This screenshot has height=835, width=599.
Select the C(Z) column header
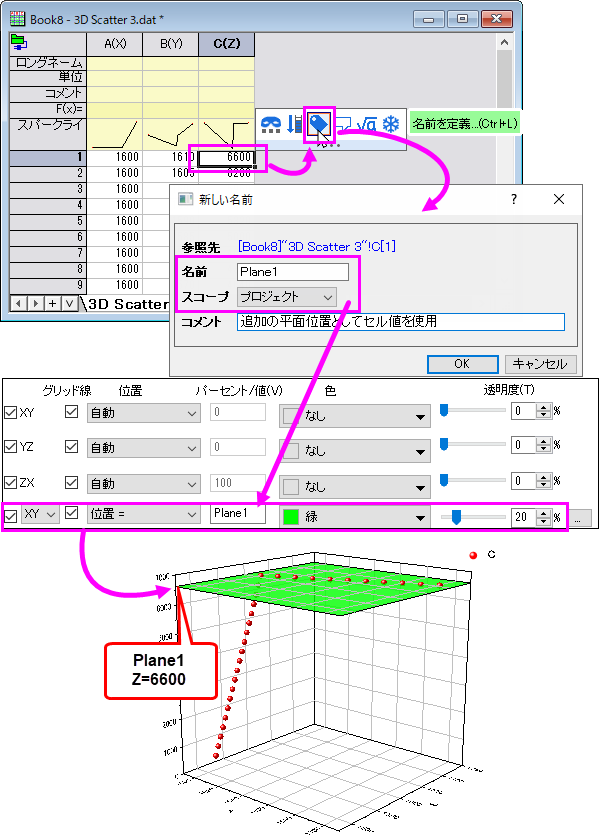(226, 44)
